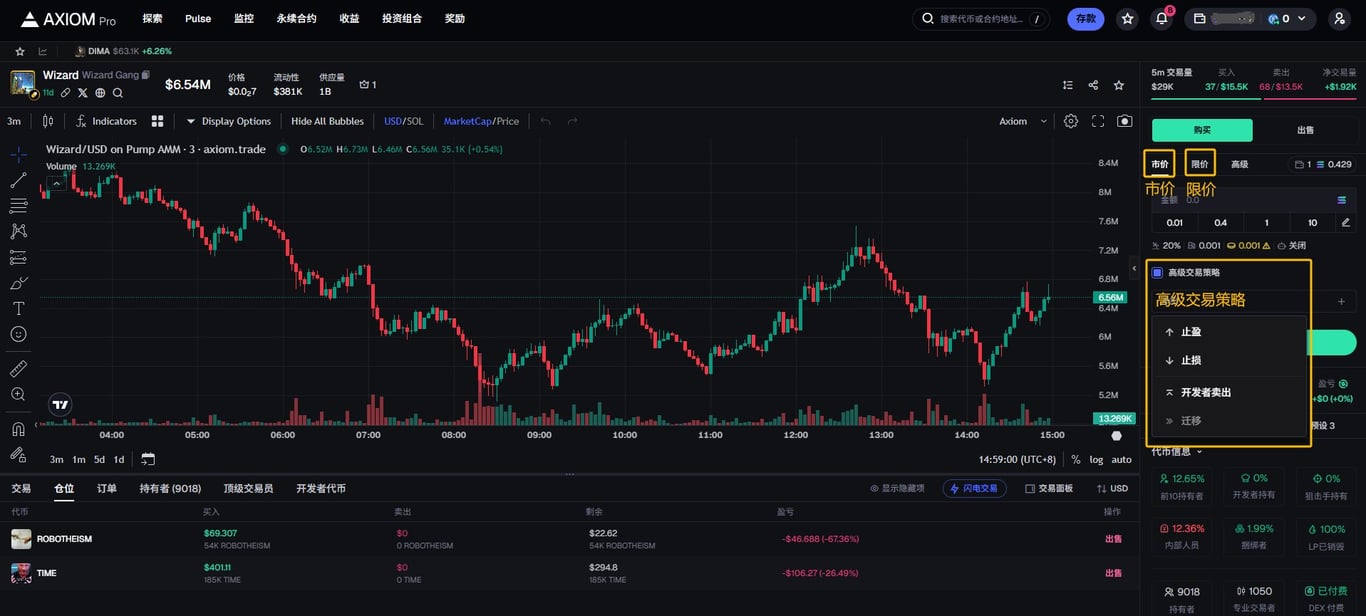Open the ruler measure tool
Image resolution: width=1366 pixels, height=616 pixels.
[18, 369]
